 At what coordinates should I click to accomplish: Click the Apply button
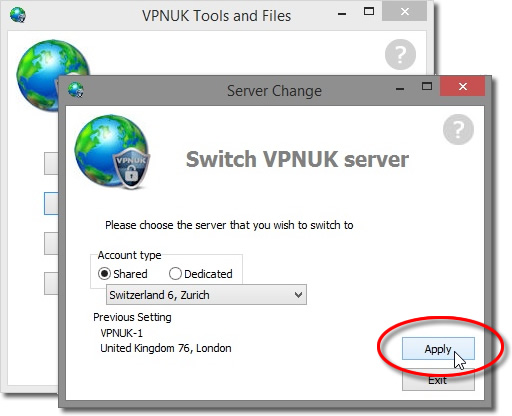tap(438, 348)
